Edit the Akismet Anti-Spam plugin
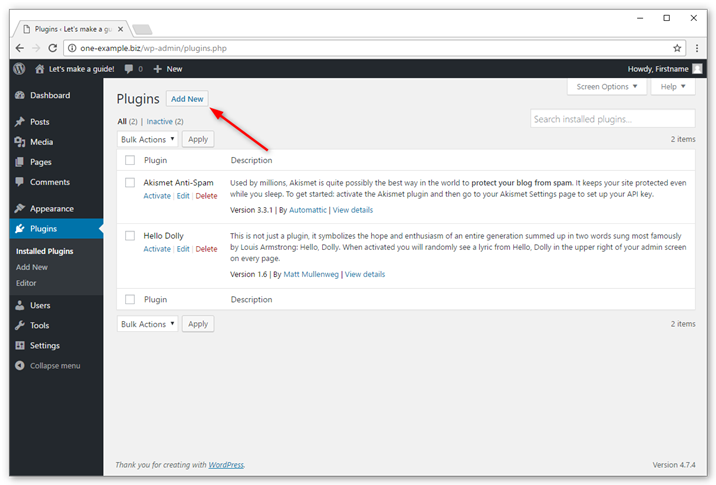 [183, 195]
